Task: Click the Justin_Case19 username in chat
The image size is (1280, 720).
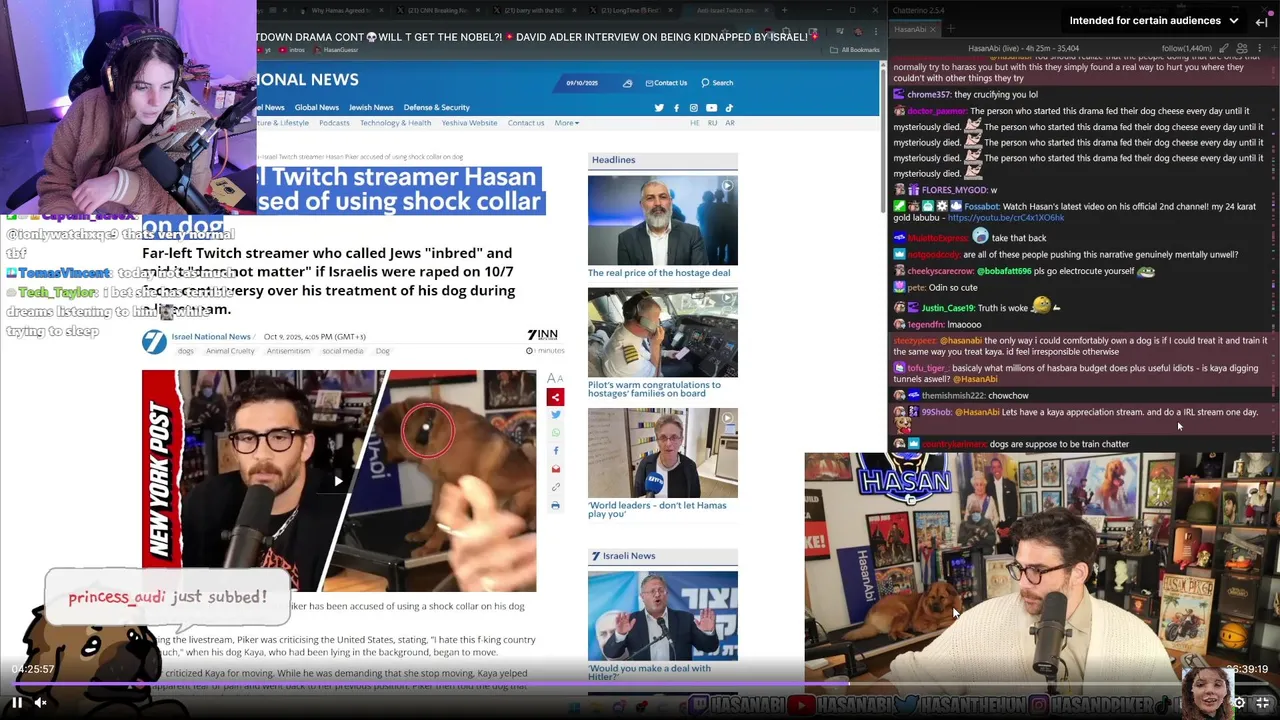Action: (947, 308)
